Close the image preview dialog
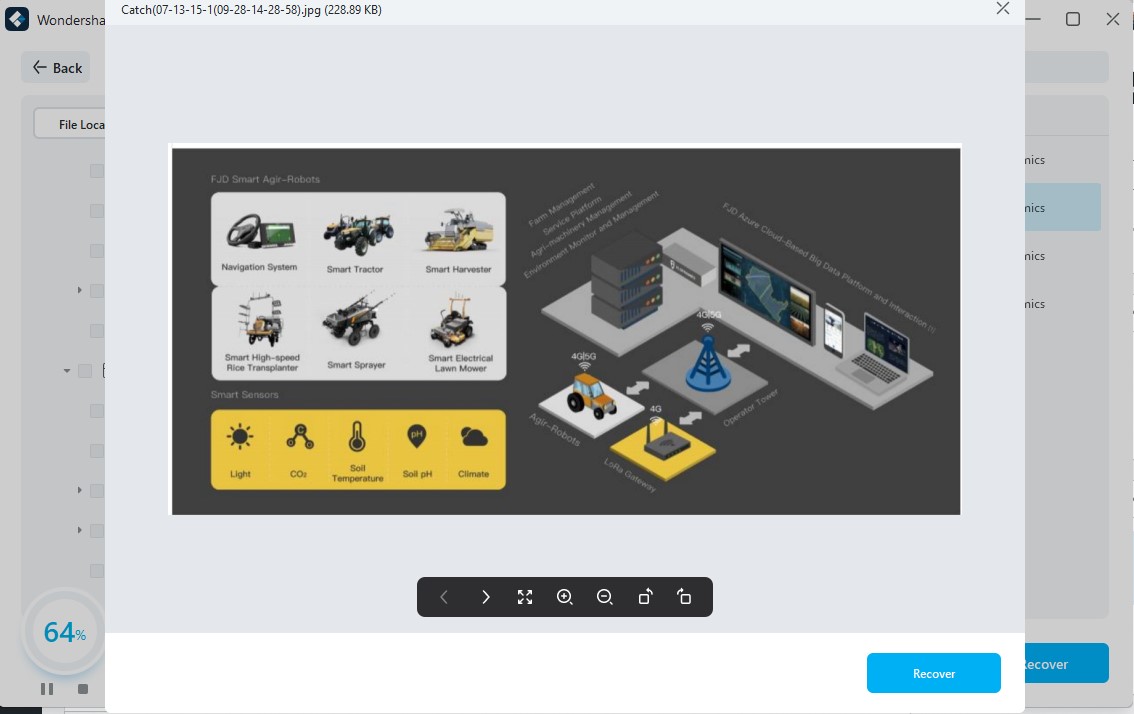 [x=1002, y=9]
